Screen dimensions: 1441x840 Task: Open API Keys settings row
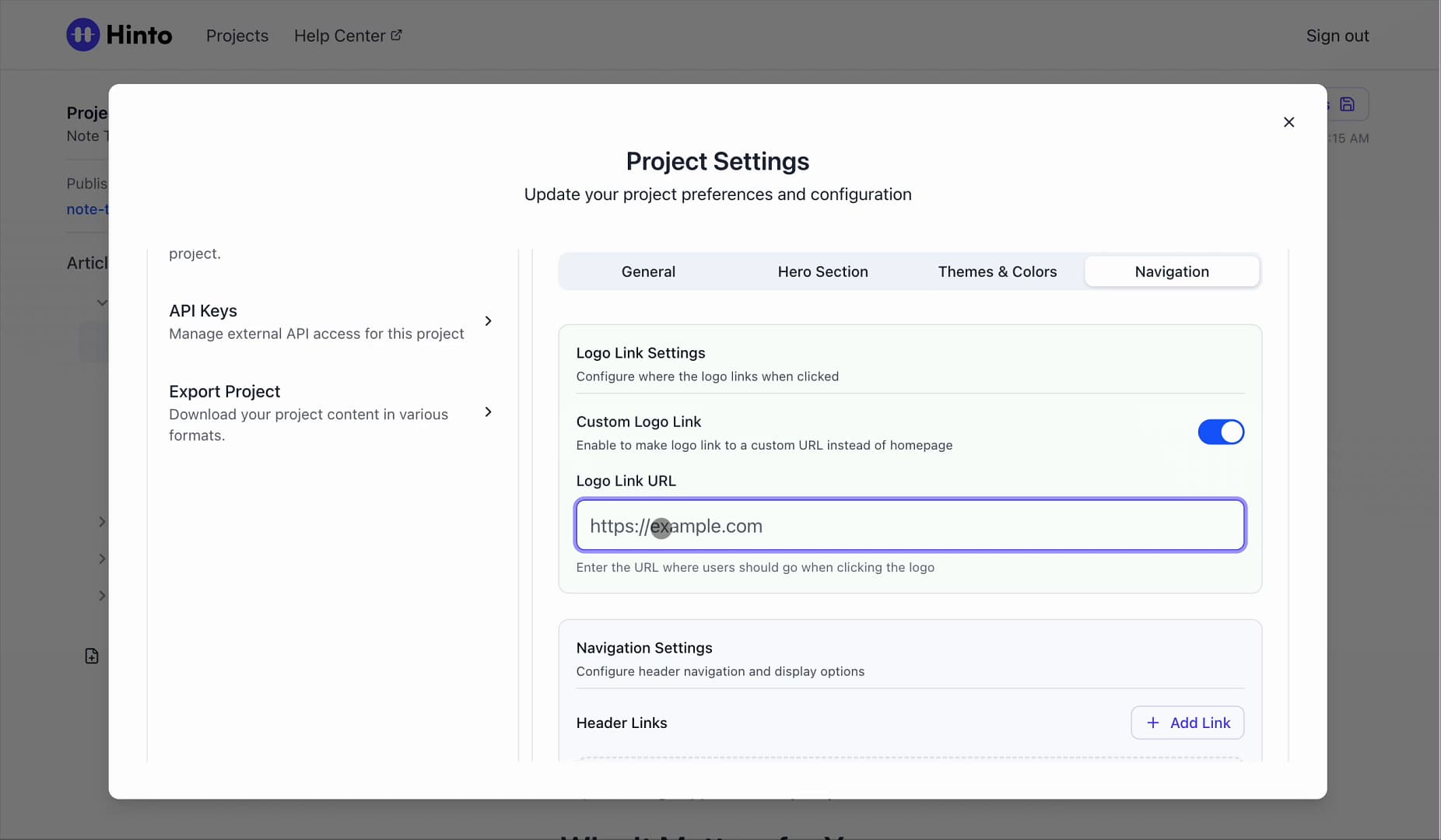pos(332,321)
